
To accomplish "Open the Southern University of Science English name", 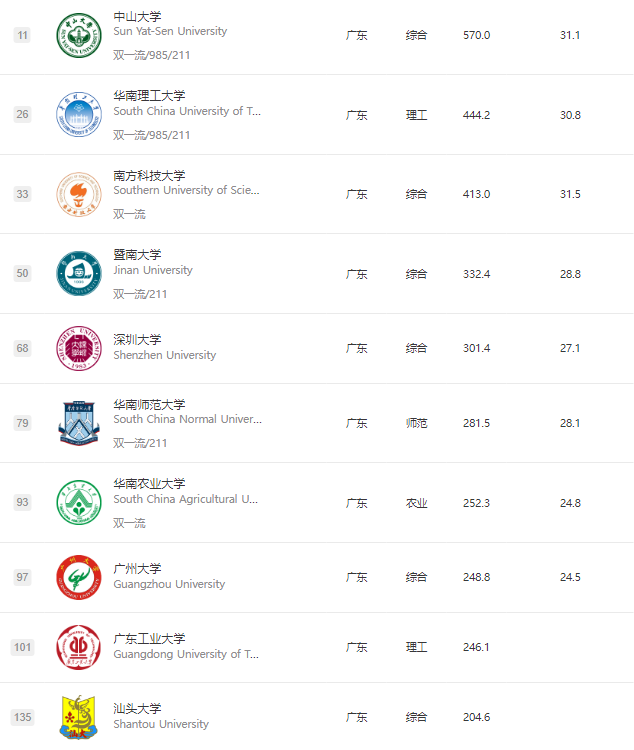I will pyautogui.click(x=186, y=190).
